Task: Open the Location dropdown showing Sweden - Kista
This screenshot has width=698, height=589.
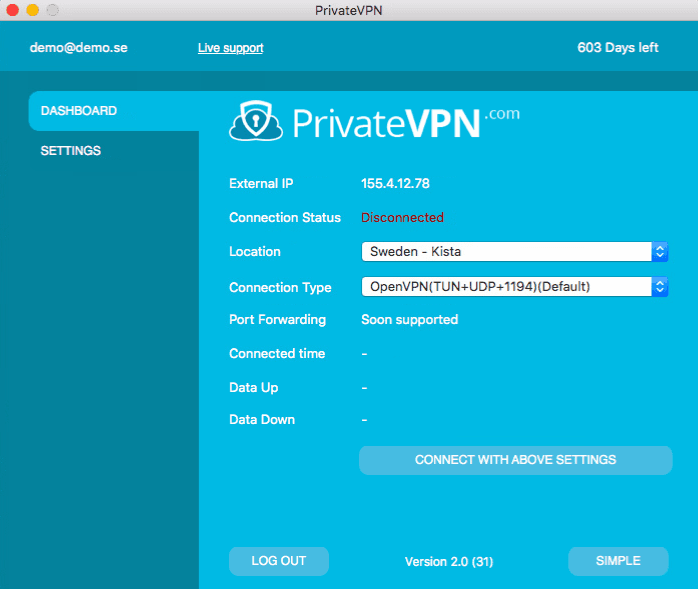Action: coord(506,252)
